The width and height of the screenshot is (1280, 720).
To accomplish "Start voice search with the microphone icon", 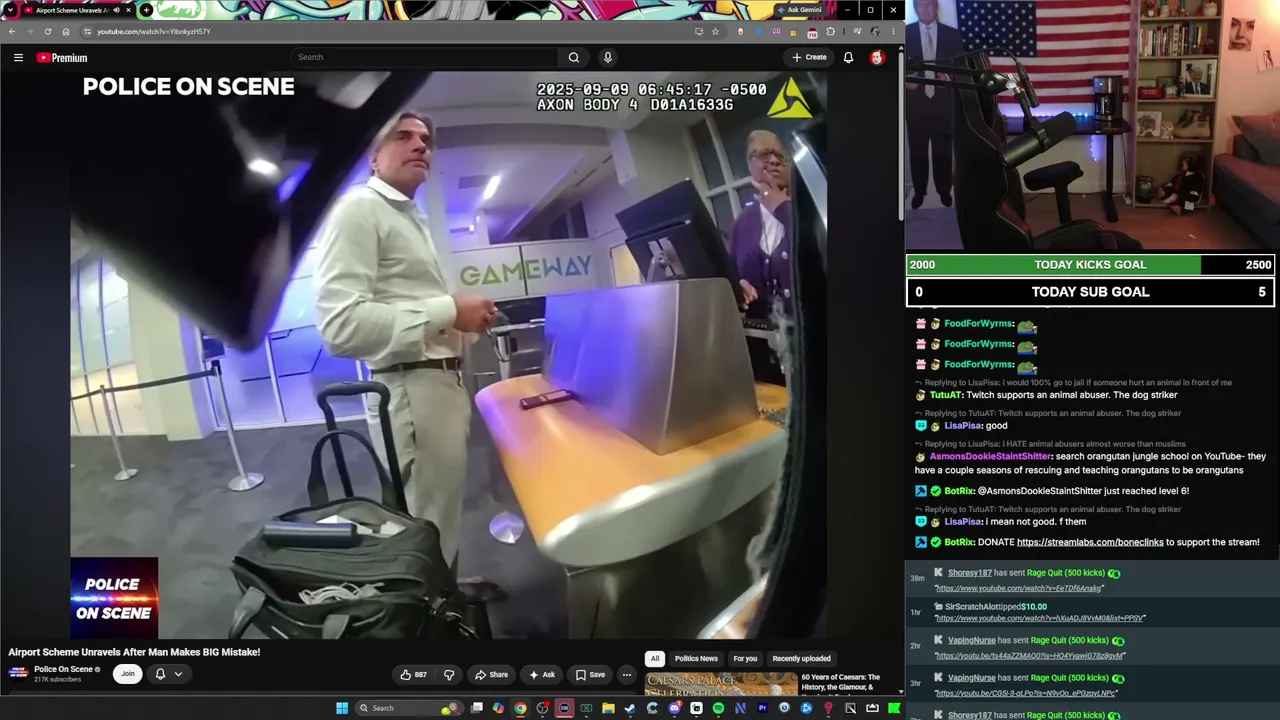I will [607, 57].
